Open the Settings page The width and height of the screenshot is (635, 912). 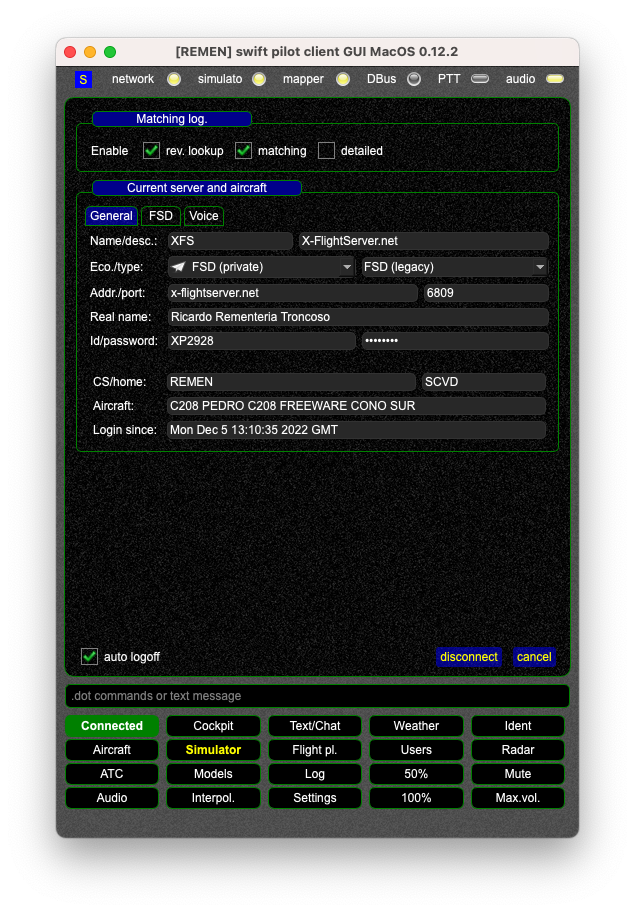point(315,798)
